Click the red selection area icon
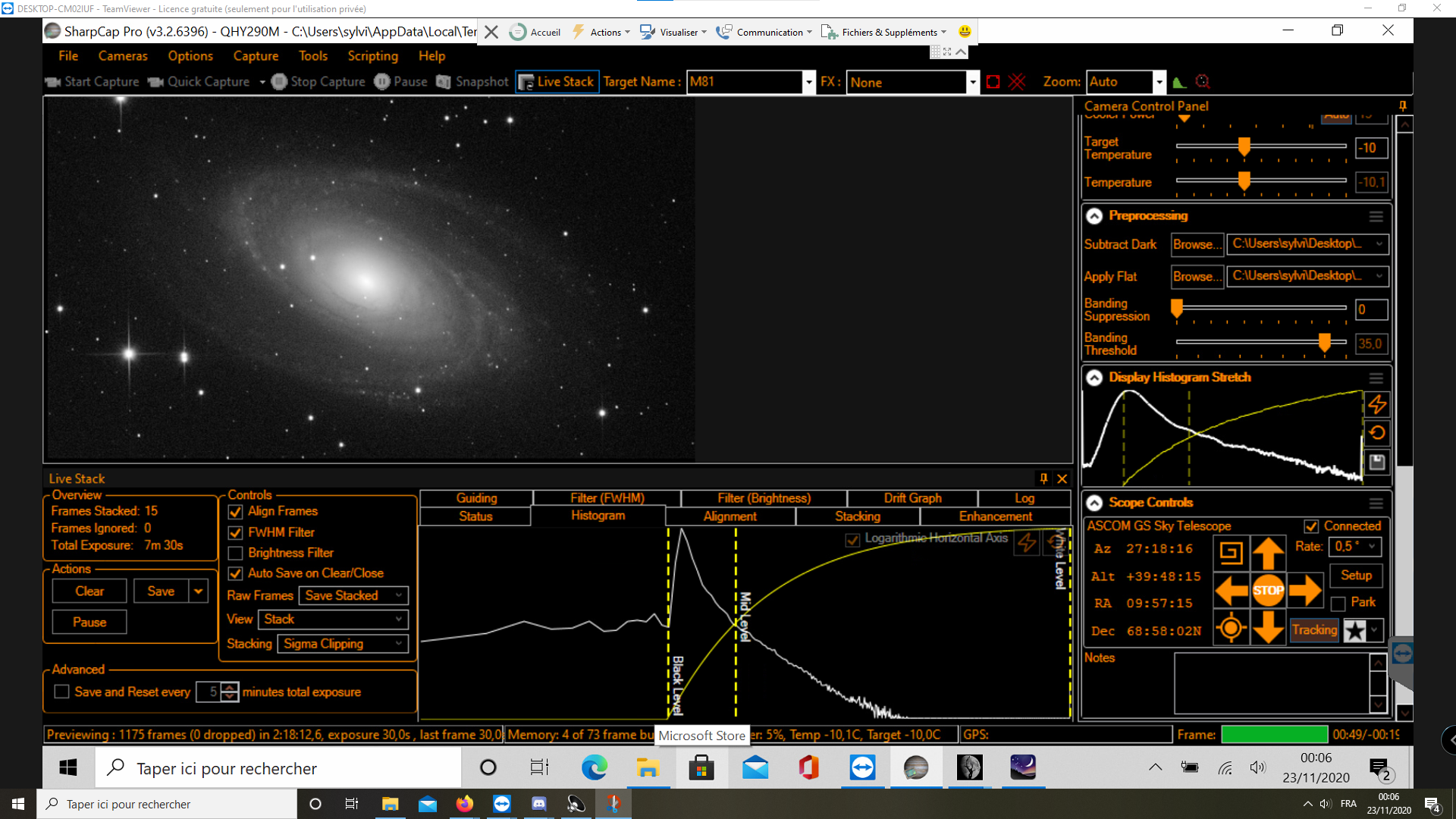The image size is (1456, 819). pos(993,82)
